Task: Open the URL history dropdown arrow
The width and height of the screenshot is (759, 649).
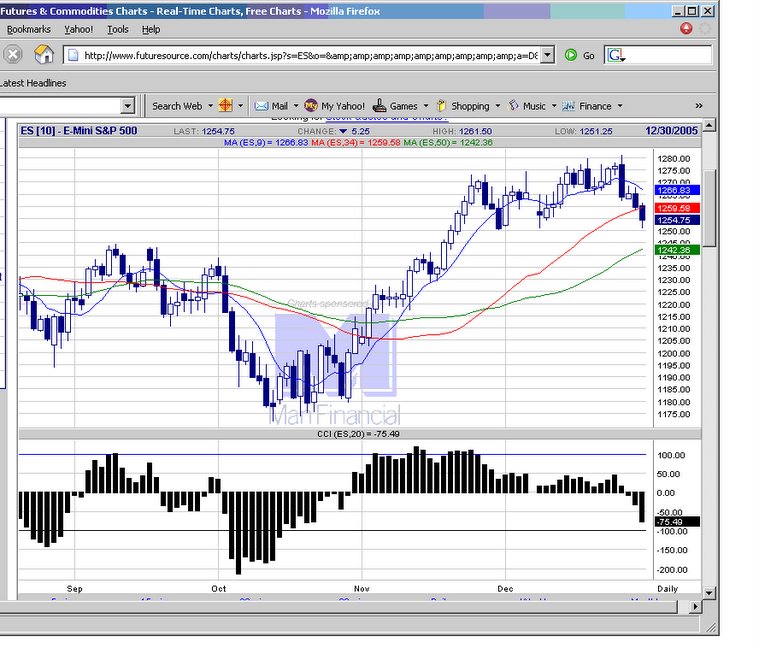Action: [x=547, y=55]
